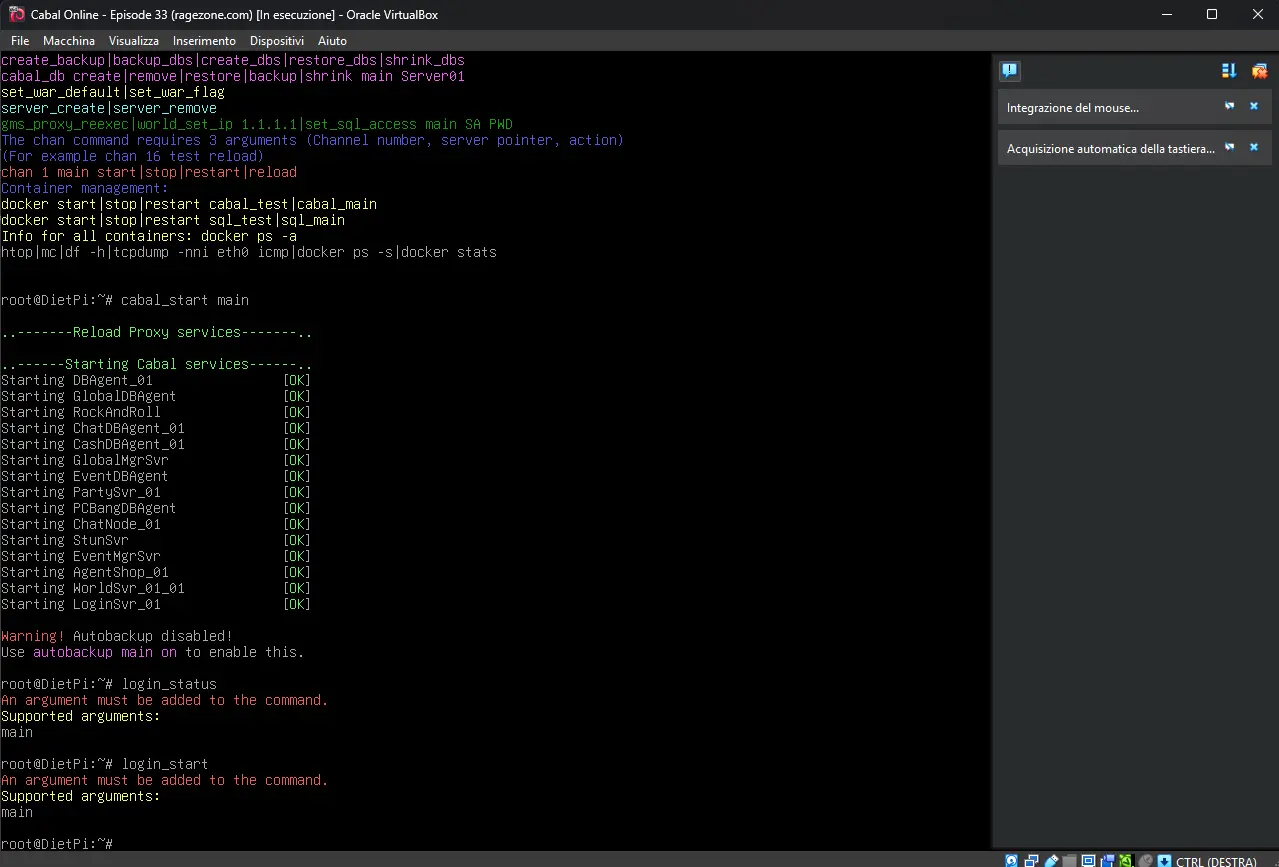Image resolution: width=1279 pixels, height=867 pixels.
Task: Expand the Integrazione del mouse notification text
Action: click(1072, 108)
